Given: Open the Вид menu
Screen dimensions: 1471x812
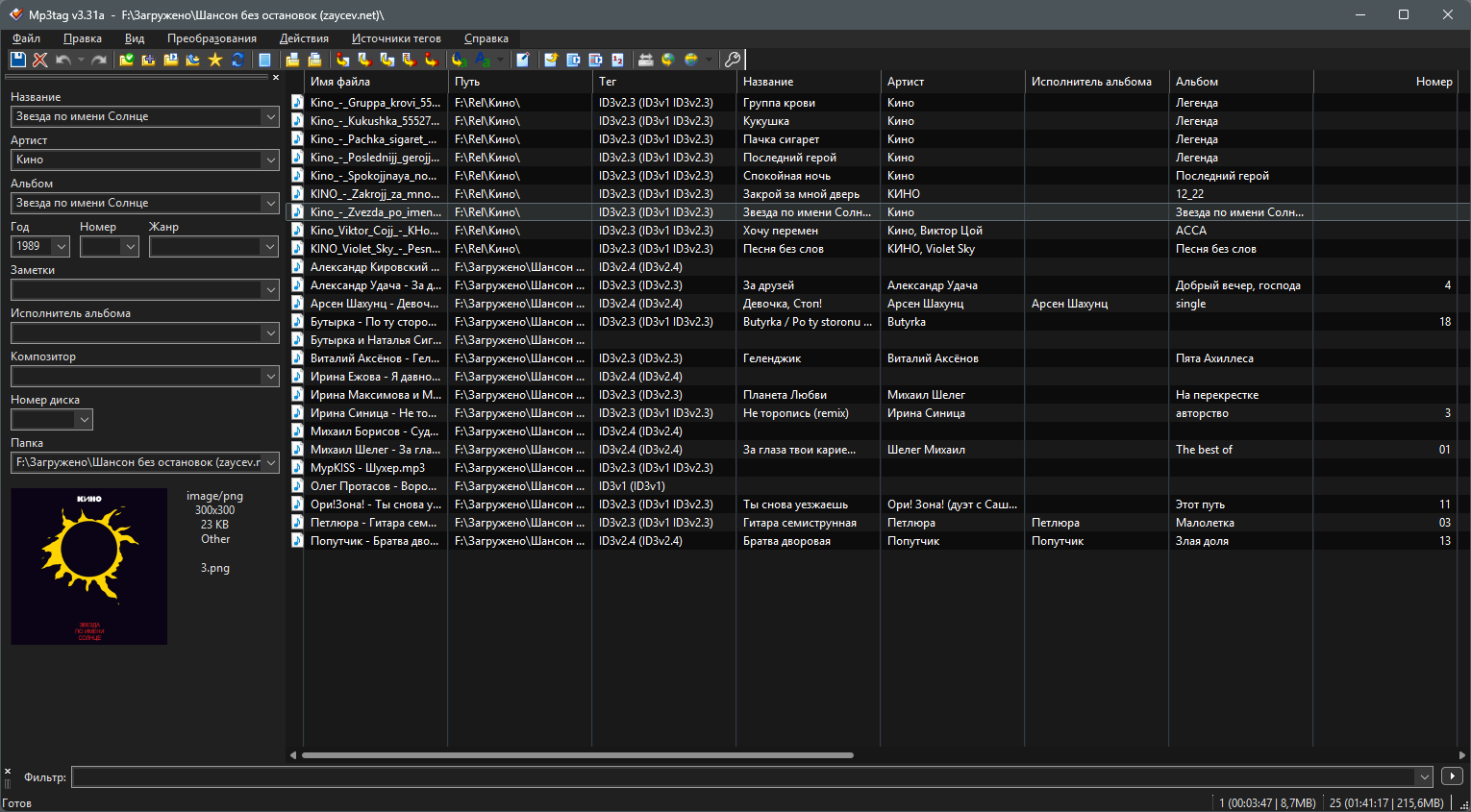Looking at the screenshot, I should (135, 38).
